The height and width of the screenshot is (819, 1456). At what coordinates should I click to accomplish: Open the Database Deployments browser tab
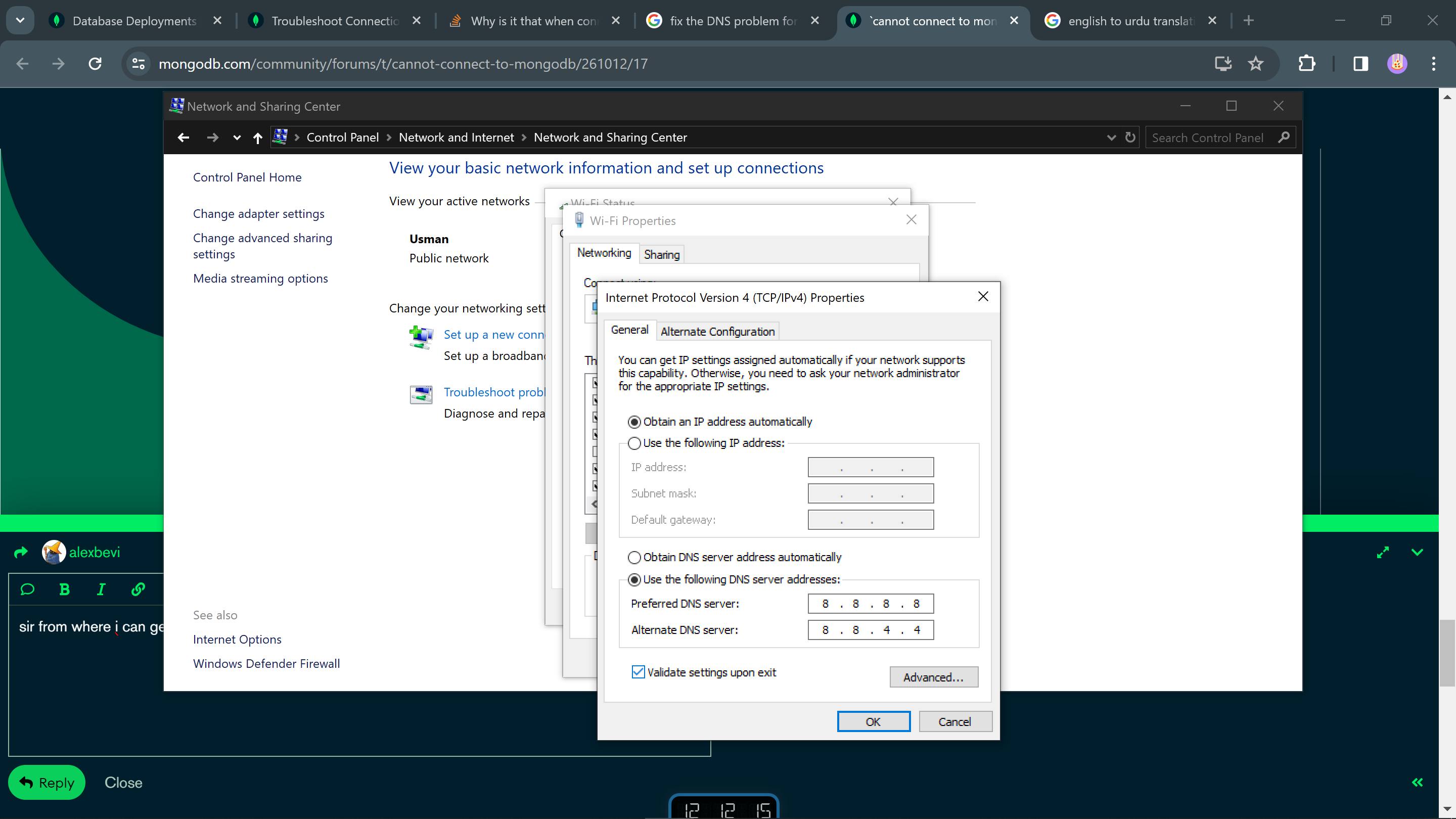point(134,21)
